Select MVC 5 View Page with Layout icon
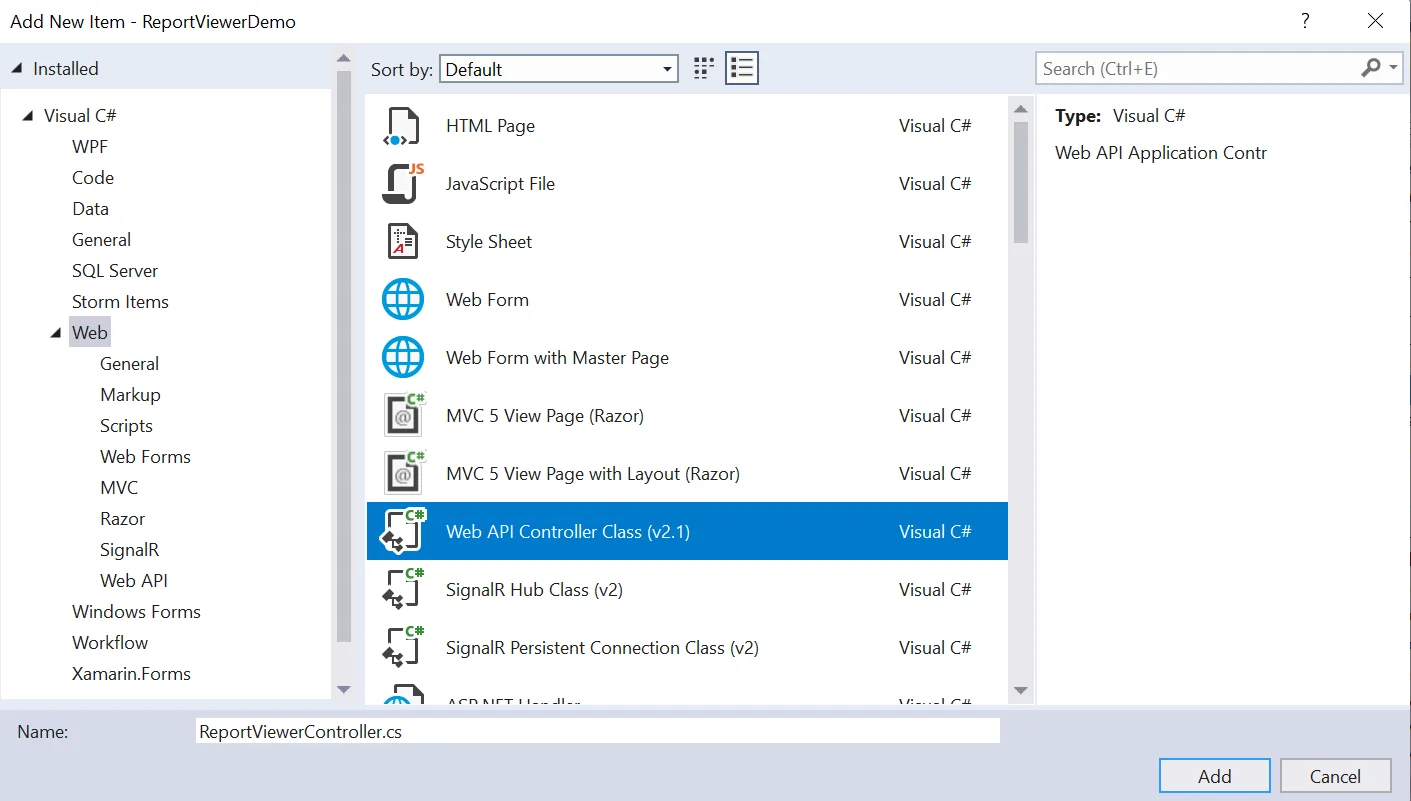 point(404,474)
